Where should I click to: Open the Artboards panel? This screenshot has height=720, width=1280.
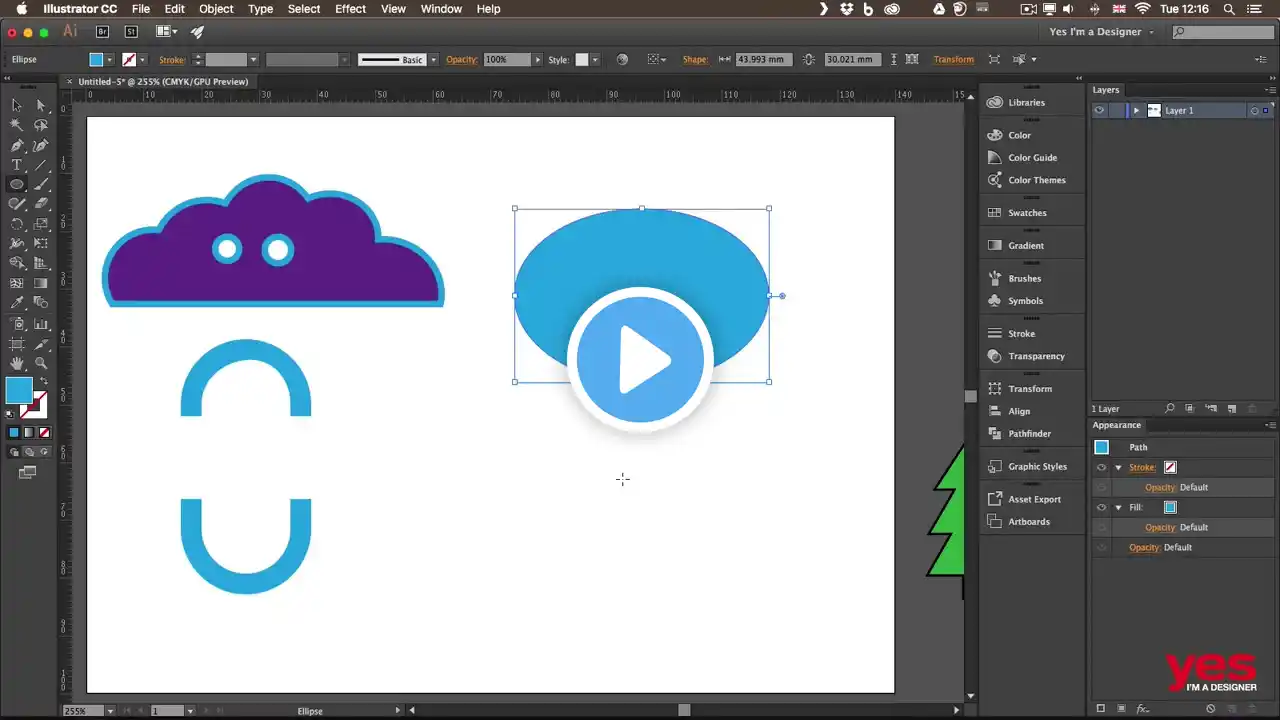(1029, 522)
